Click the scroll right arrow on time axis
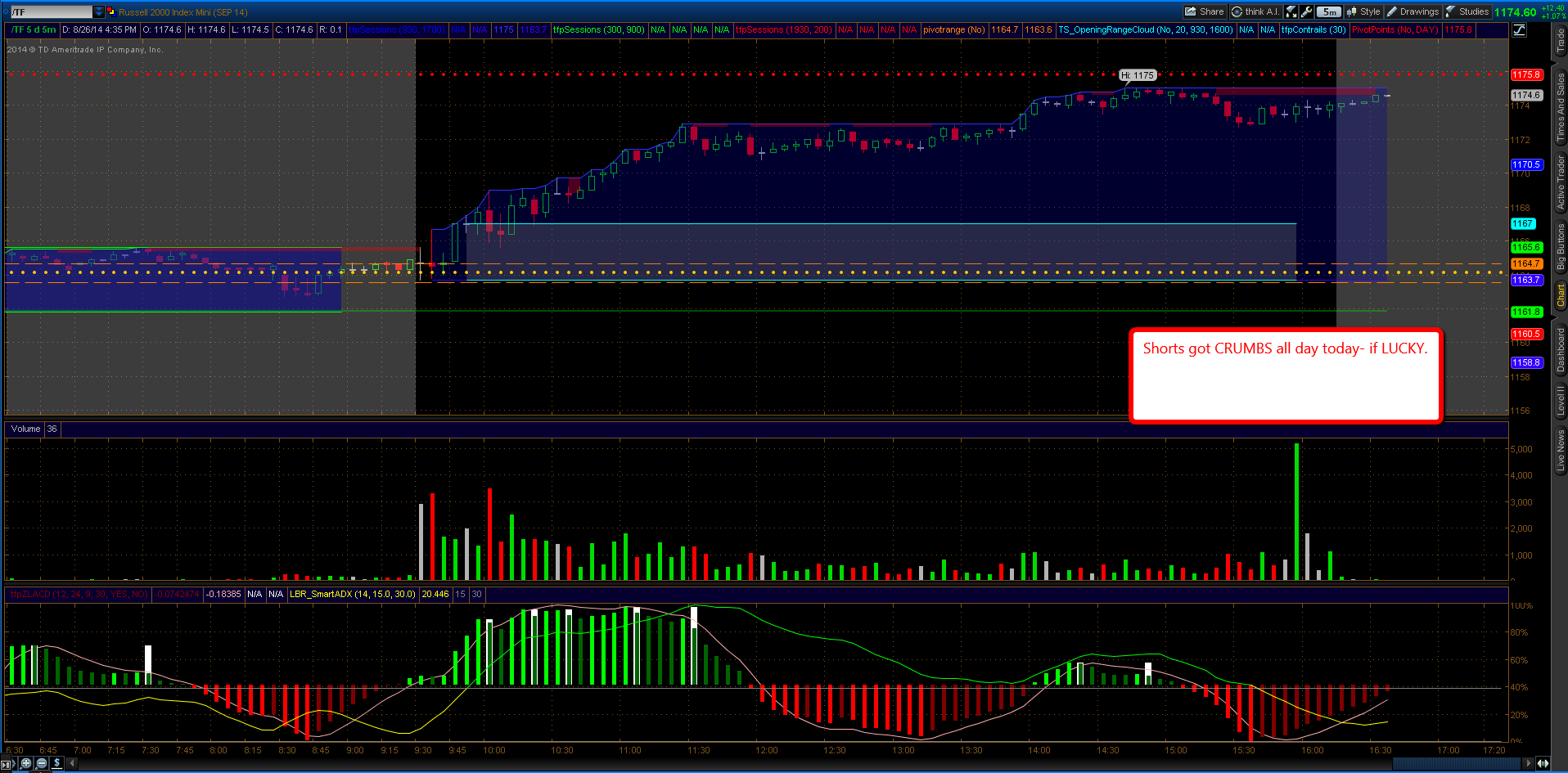This screenshot has width=1568, height=773. pyautogui.click(x=1527, y=763)
